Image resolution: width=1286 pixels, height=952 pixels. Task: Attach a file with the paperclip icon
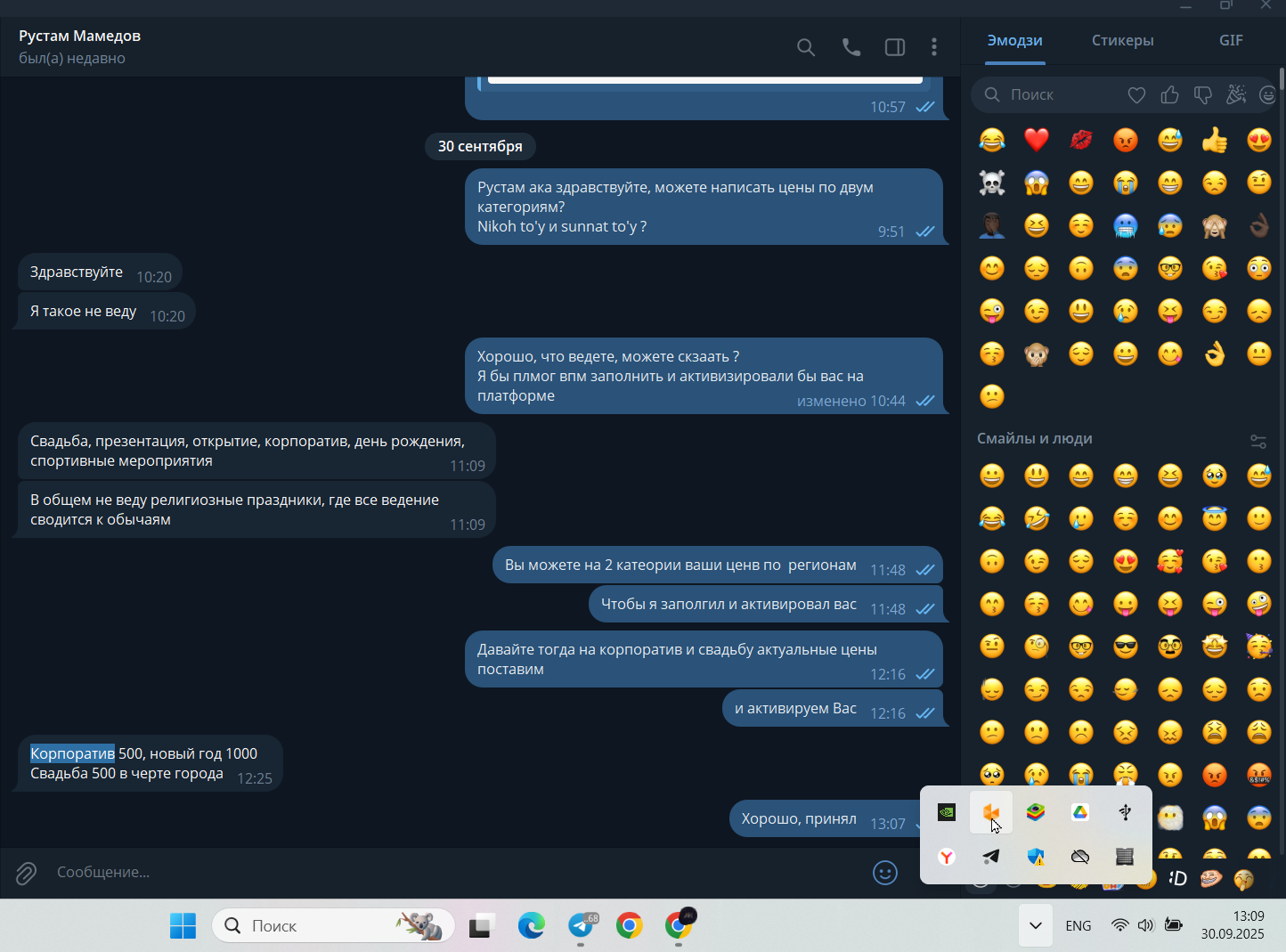pyautogui.click(x=26, y=873)
